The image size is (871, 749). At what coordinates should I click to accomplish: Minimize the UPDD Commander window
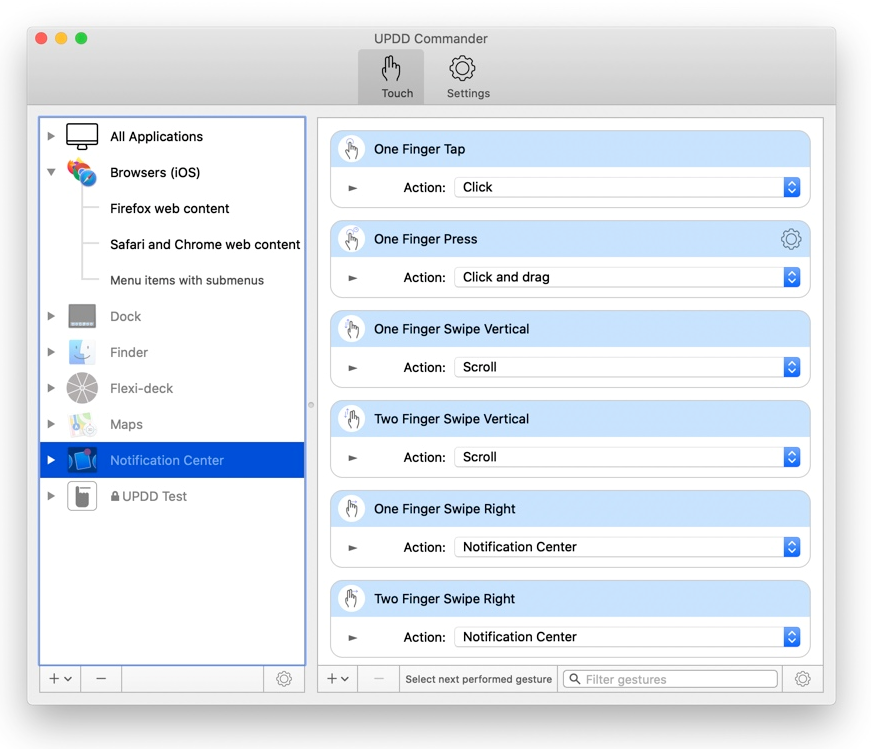[x=61, y=38]
